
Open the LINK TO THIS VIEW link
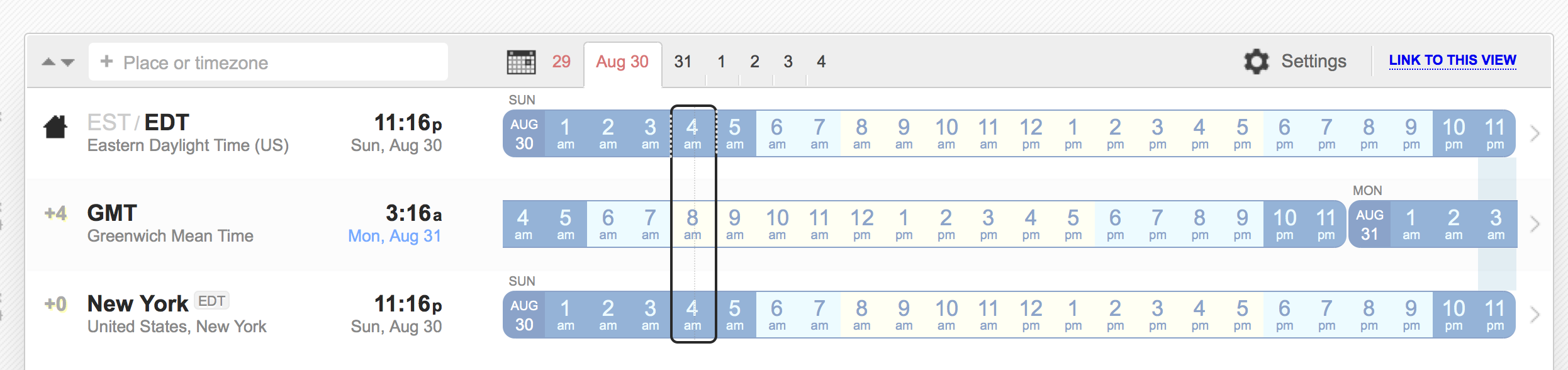tap(1452, 60)
